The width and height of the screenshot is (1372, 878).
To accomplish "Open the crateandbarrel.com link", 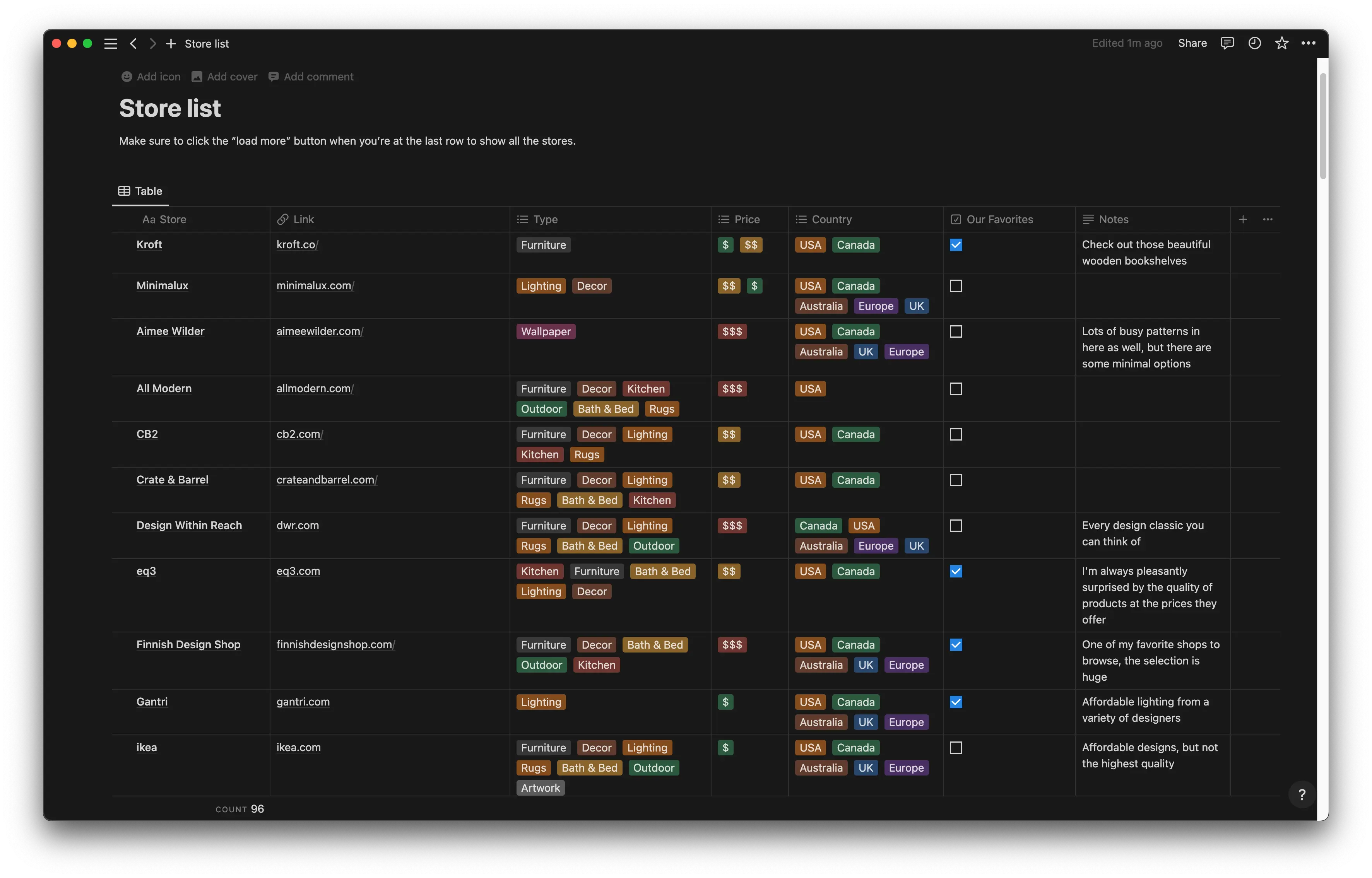I will click(x=327, y=480).
